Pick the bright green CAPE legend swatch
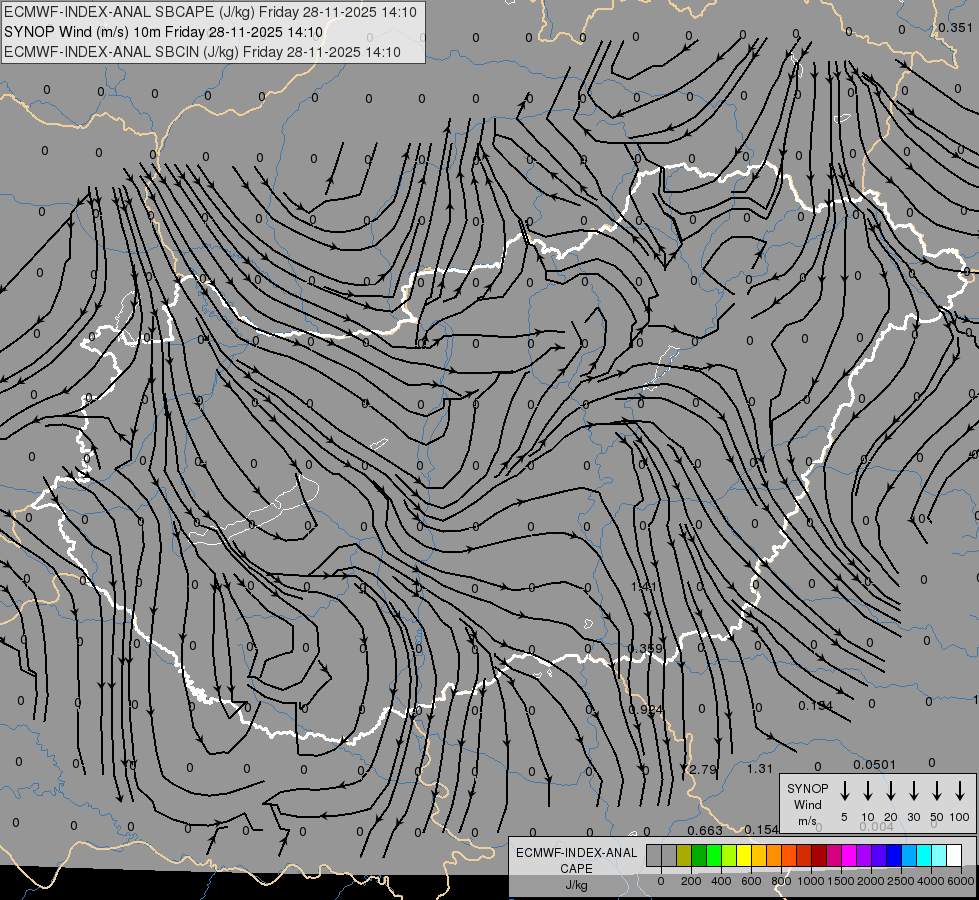The image size is (979, 900). (714, 855)
